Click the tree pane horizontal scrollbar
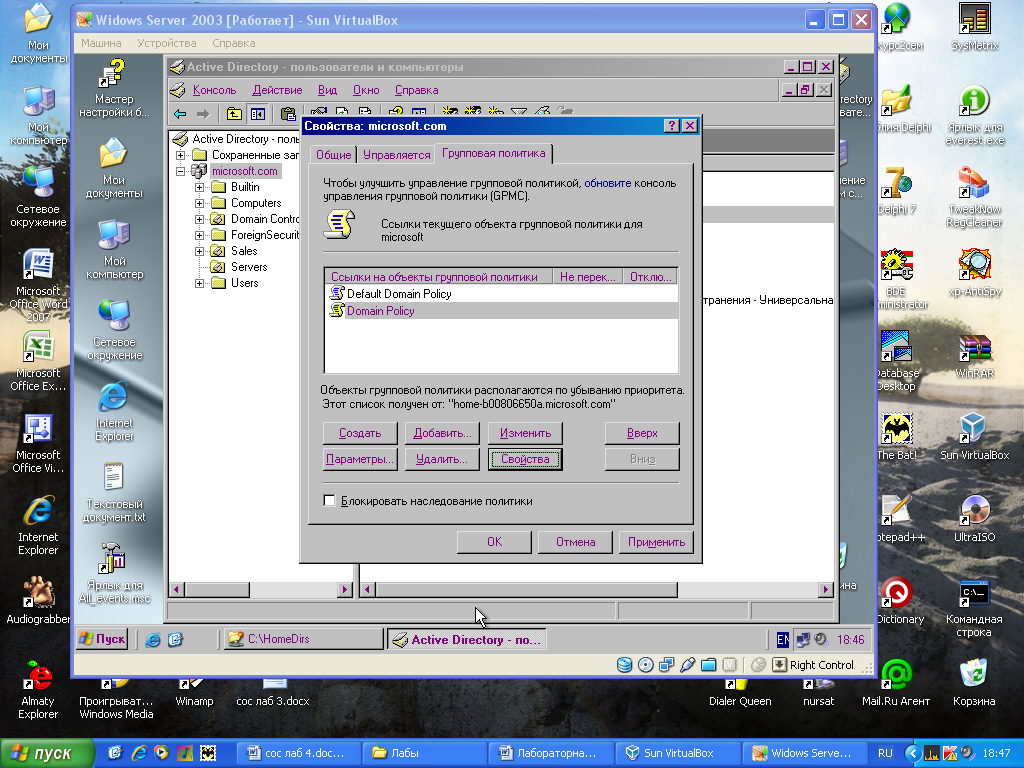Screen dimensions: 1024x768 (x=261, y=590)
